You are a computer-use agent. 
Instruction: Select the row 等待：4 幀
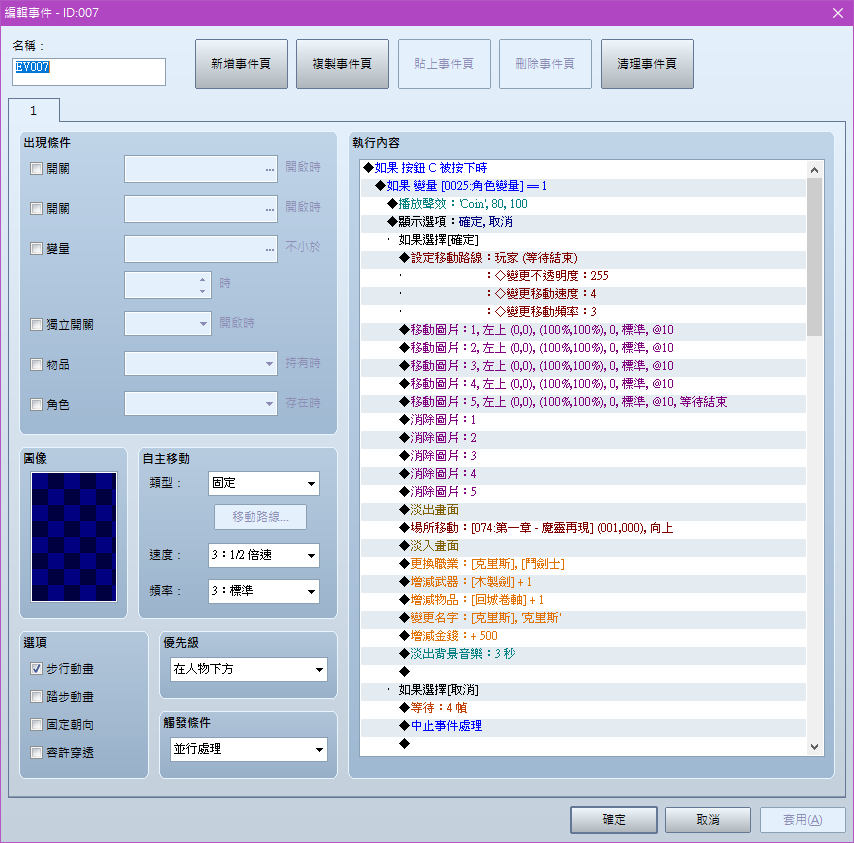click(x=583, y=707)
